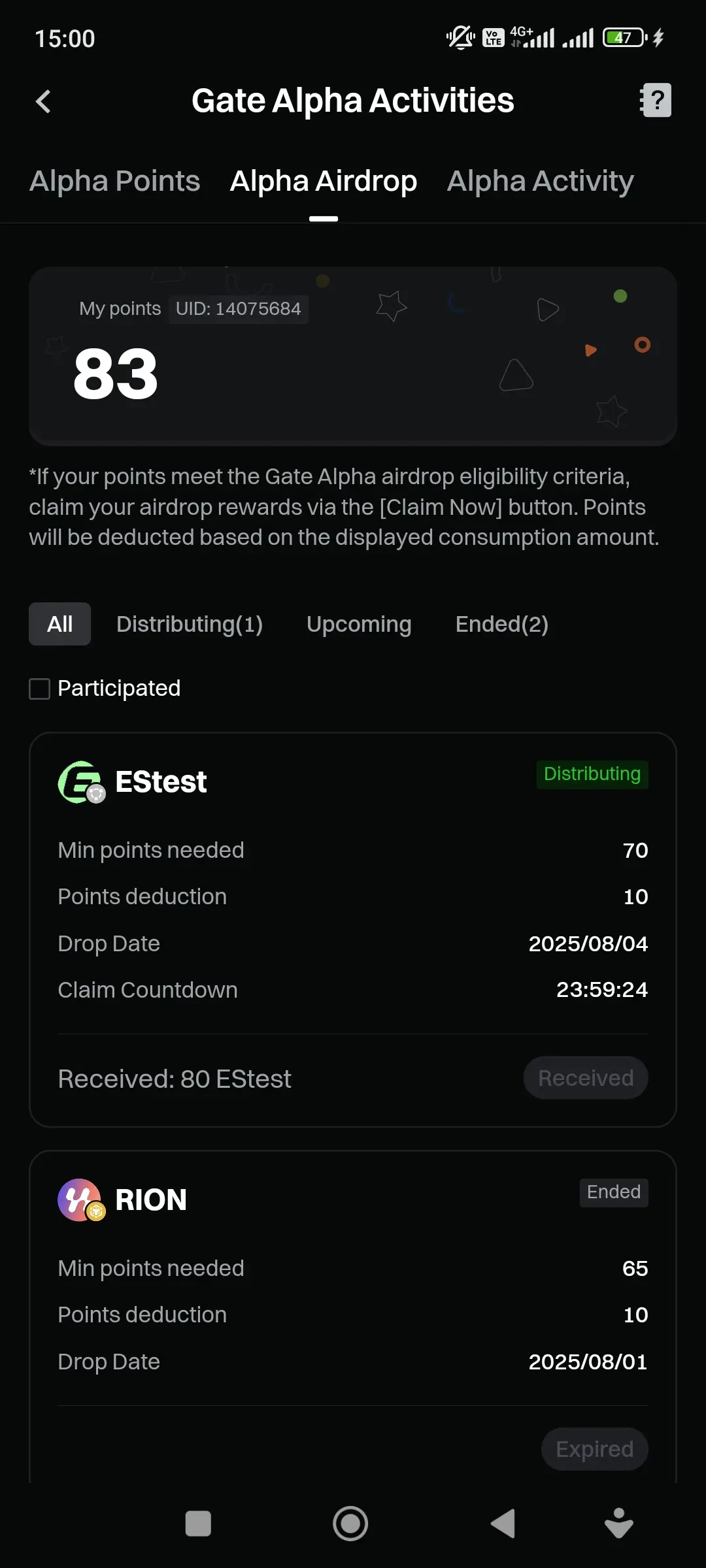Tap the back arrow icon
The image size is (706, 1568).
pos(43,101)
